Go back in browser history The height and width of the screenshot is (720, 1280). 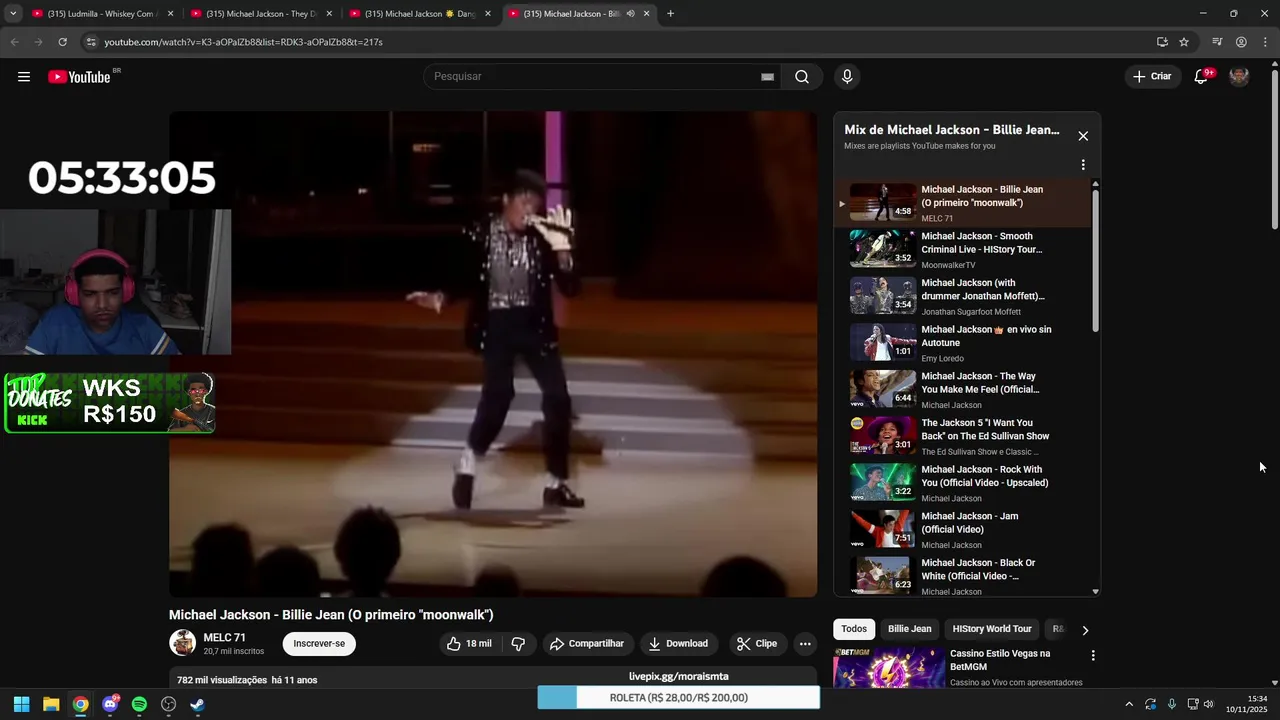15,42
